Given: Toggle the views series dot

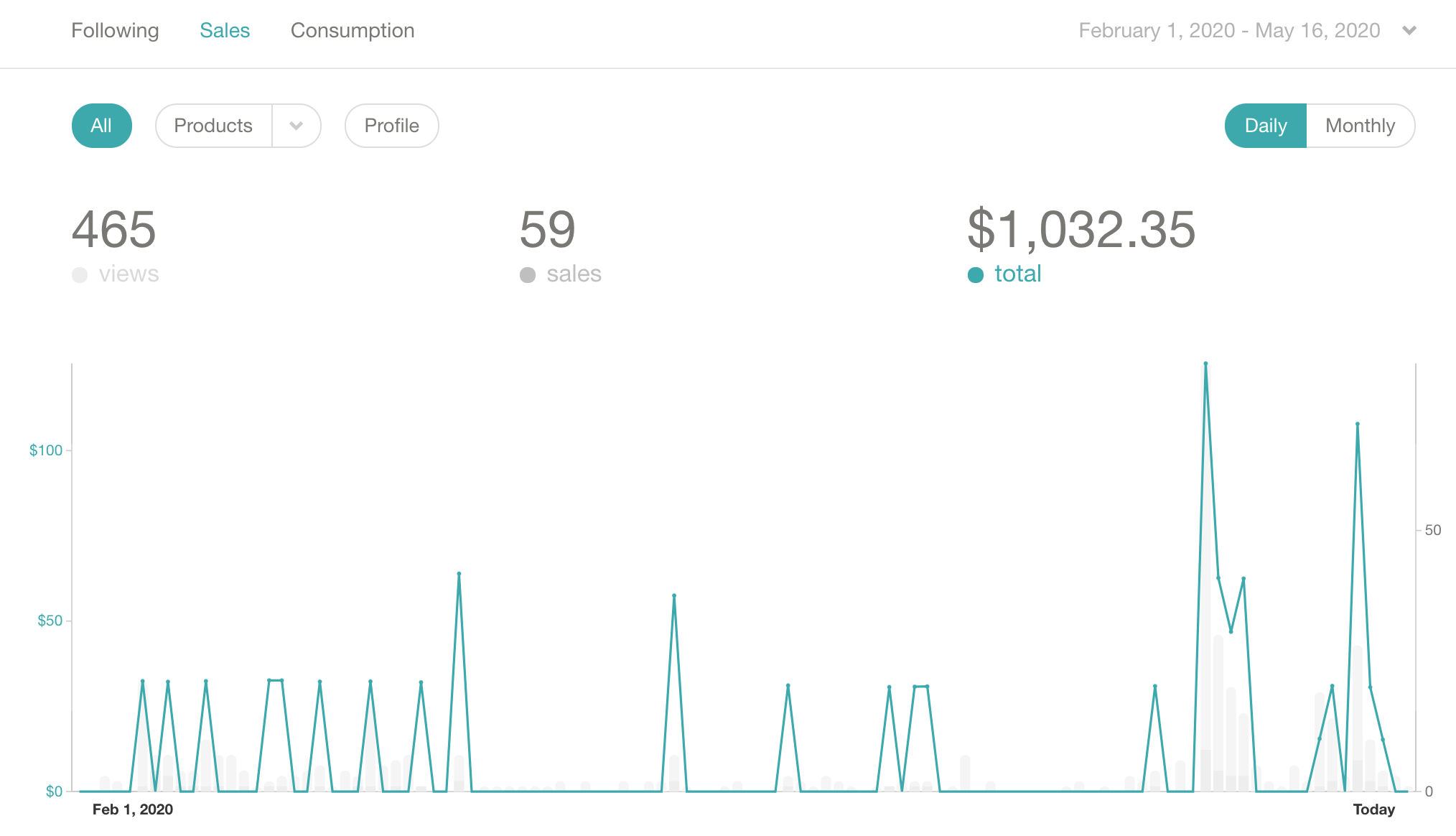Looking at the screenshot, I should (80, 275).
